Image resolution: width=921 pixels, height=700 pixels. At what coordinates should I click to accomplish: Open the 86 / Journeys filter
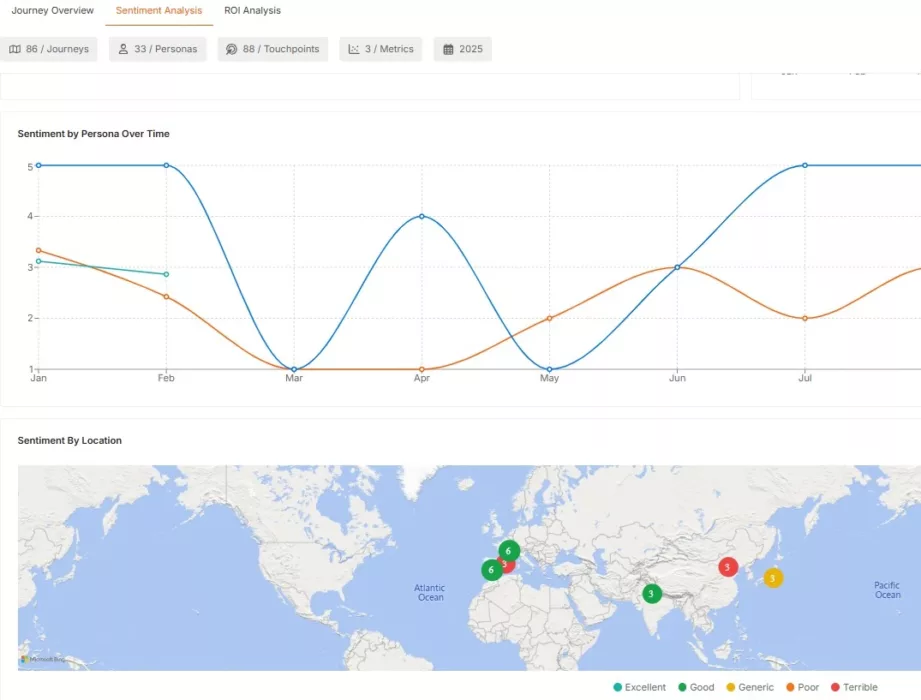49,48
